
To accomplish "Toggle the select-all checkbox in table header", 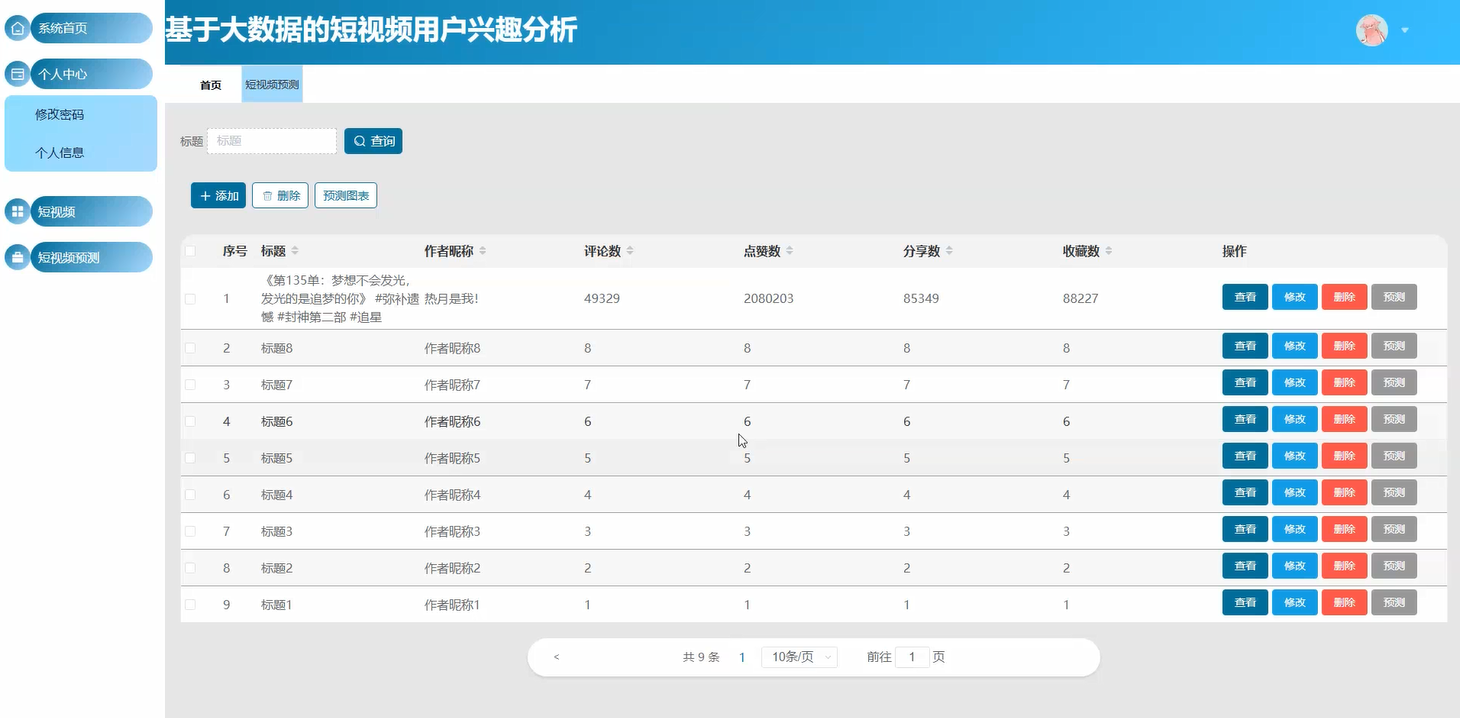I will click(x=190, y=251).
